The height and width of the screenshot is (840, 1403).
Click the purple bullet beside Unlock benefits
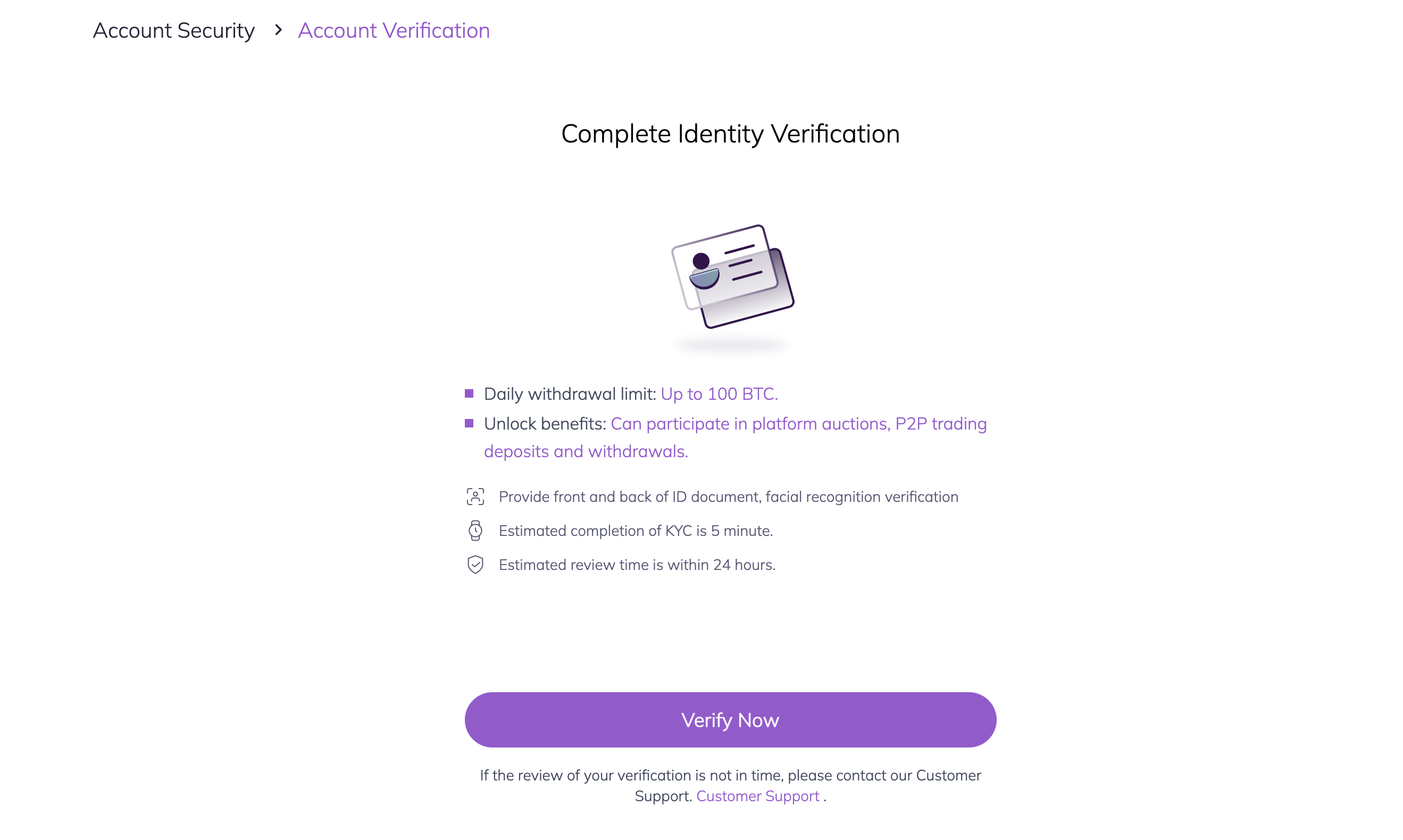click(469, 423)
